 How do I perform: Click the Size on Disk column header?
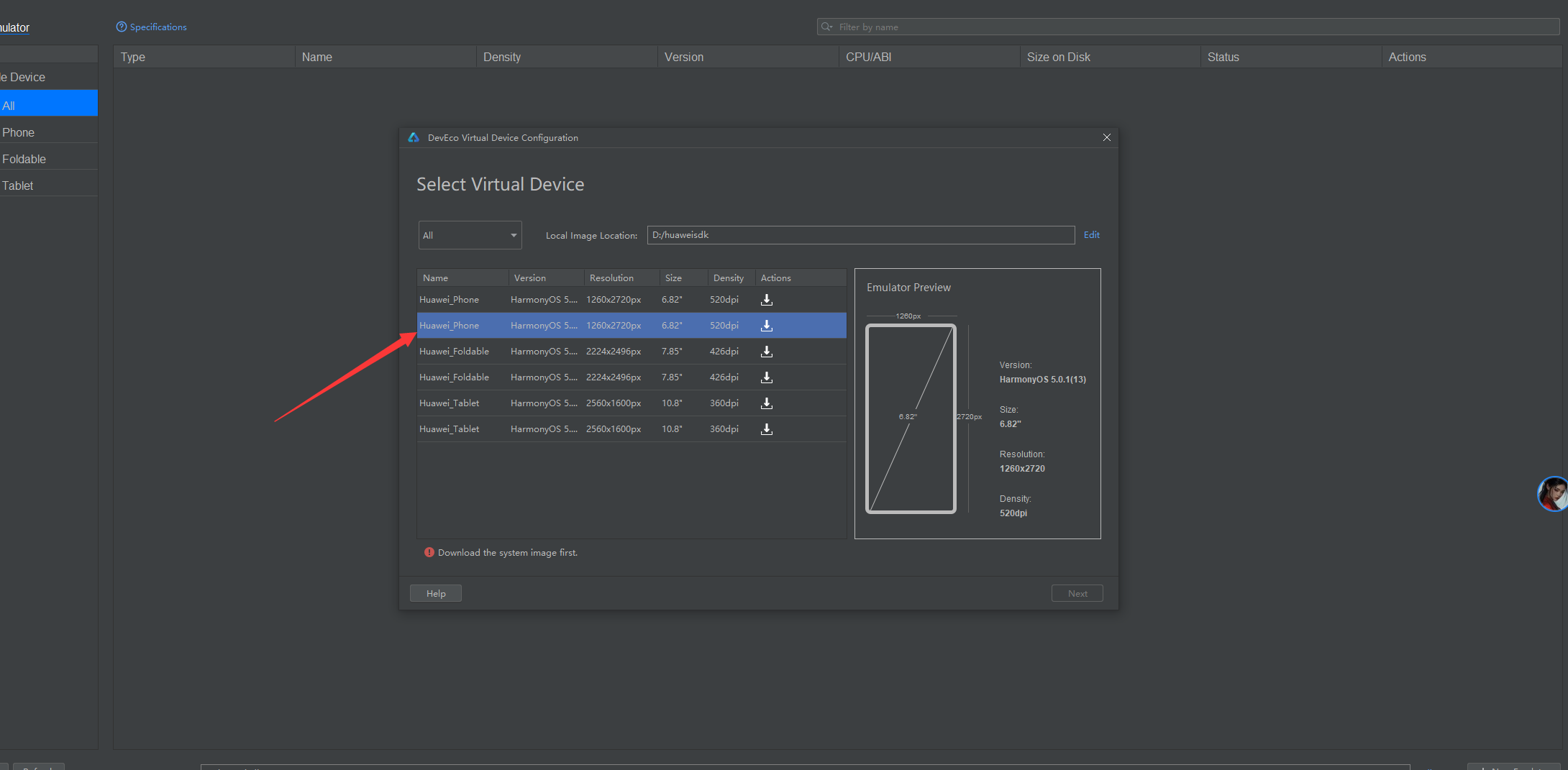[x=1111, y=57]
